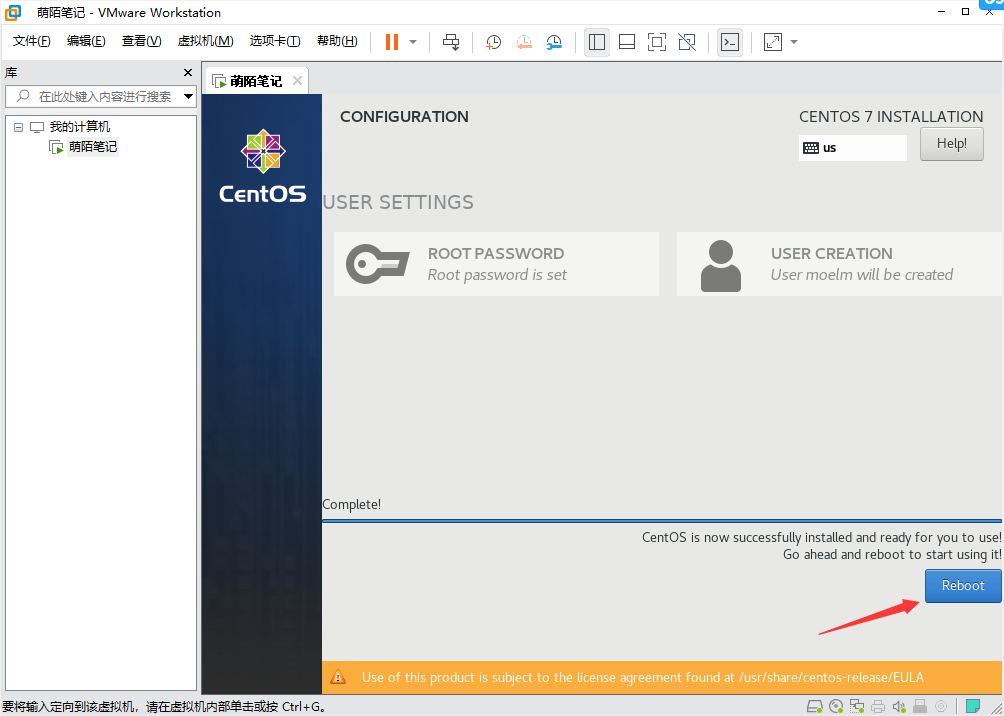Open the 帮助(H) menu

pos(337,41)
